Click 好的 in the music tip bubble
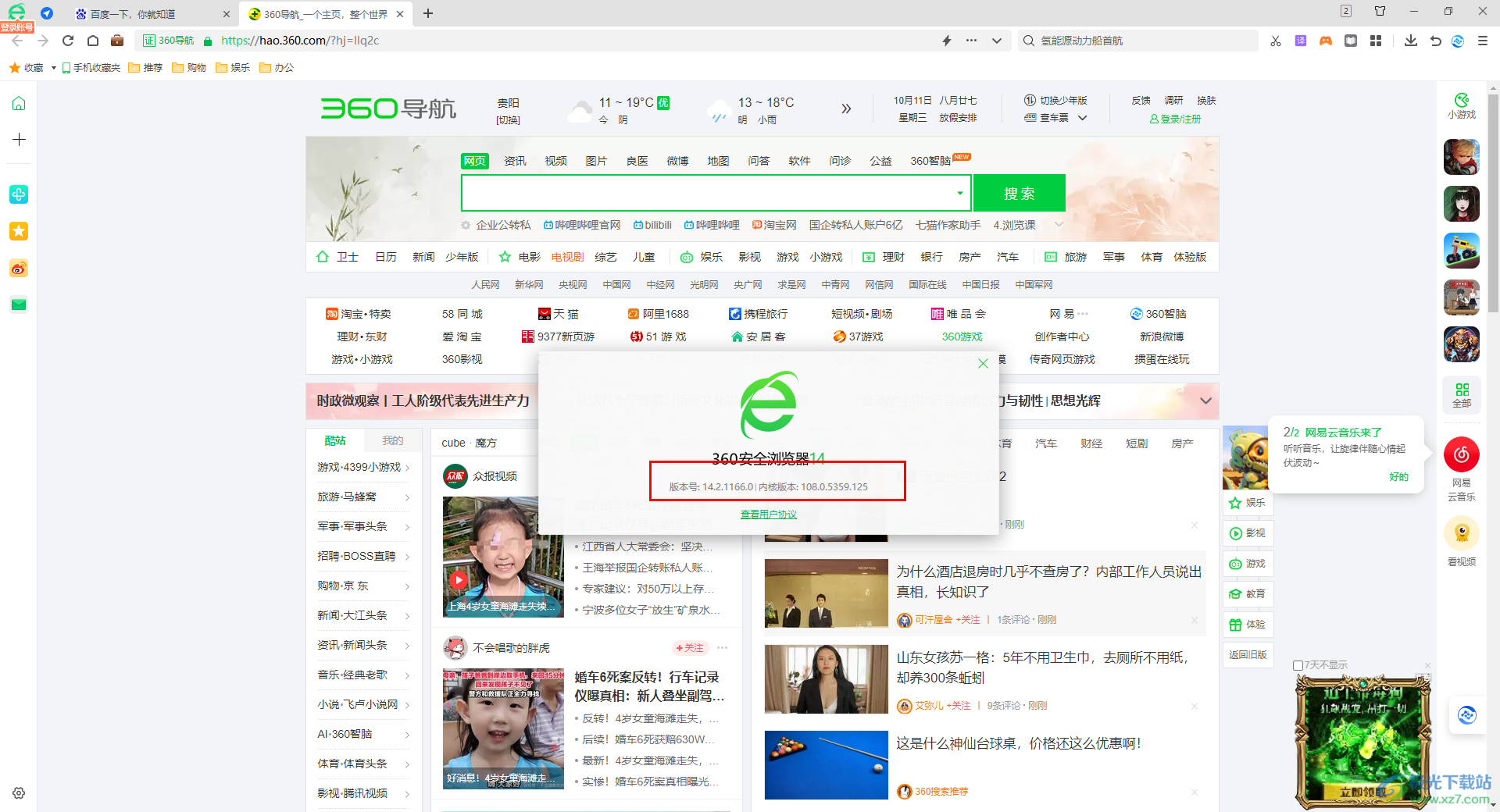 pos(1398,477)
